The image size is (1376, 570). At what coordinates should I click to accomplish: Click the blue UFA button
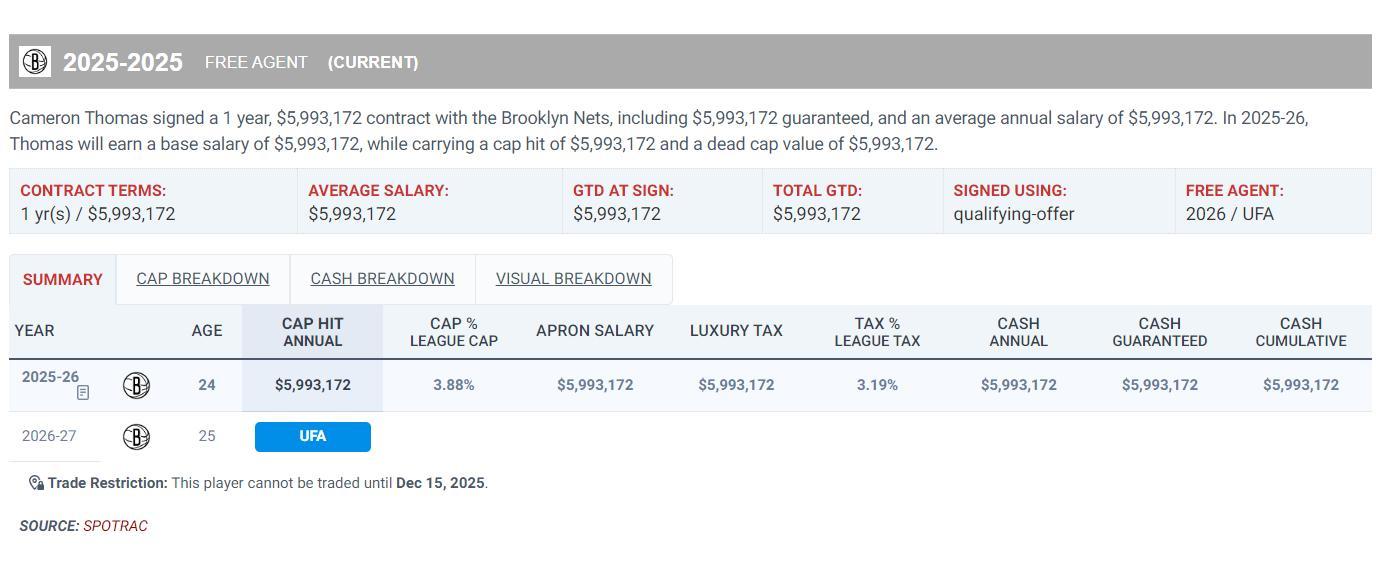(312, 436)
